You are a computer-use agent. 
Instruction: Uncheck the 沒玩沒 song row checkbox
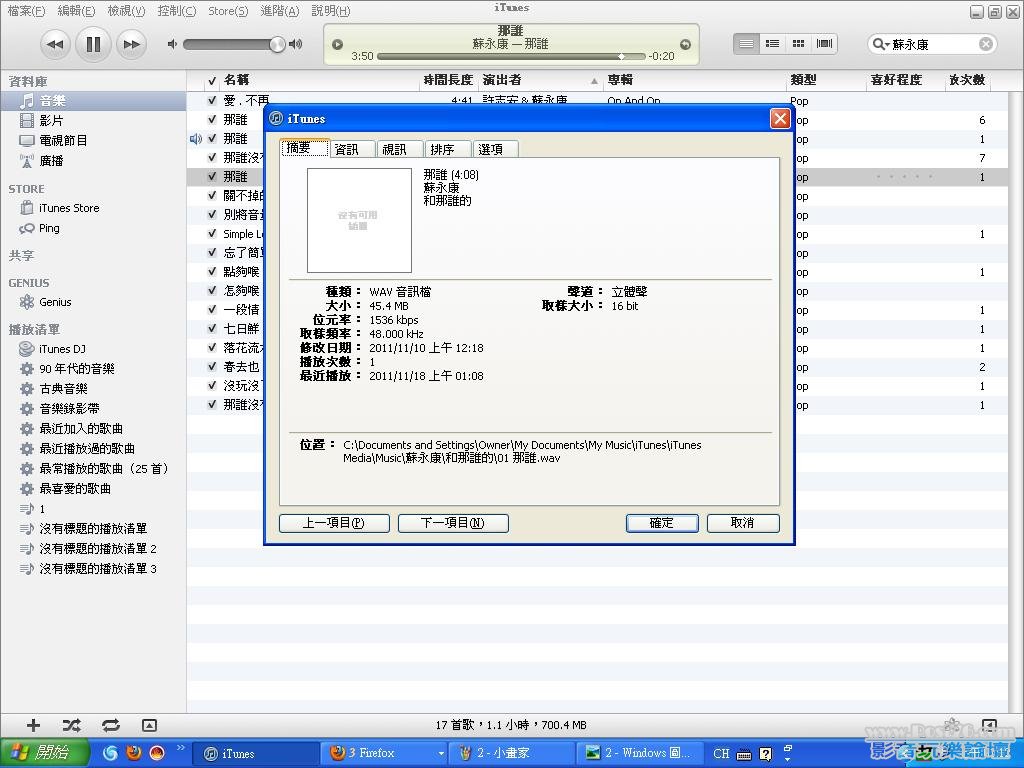point(212,385)
